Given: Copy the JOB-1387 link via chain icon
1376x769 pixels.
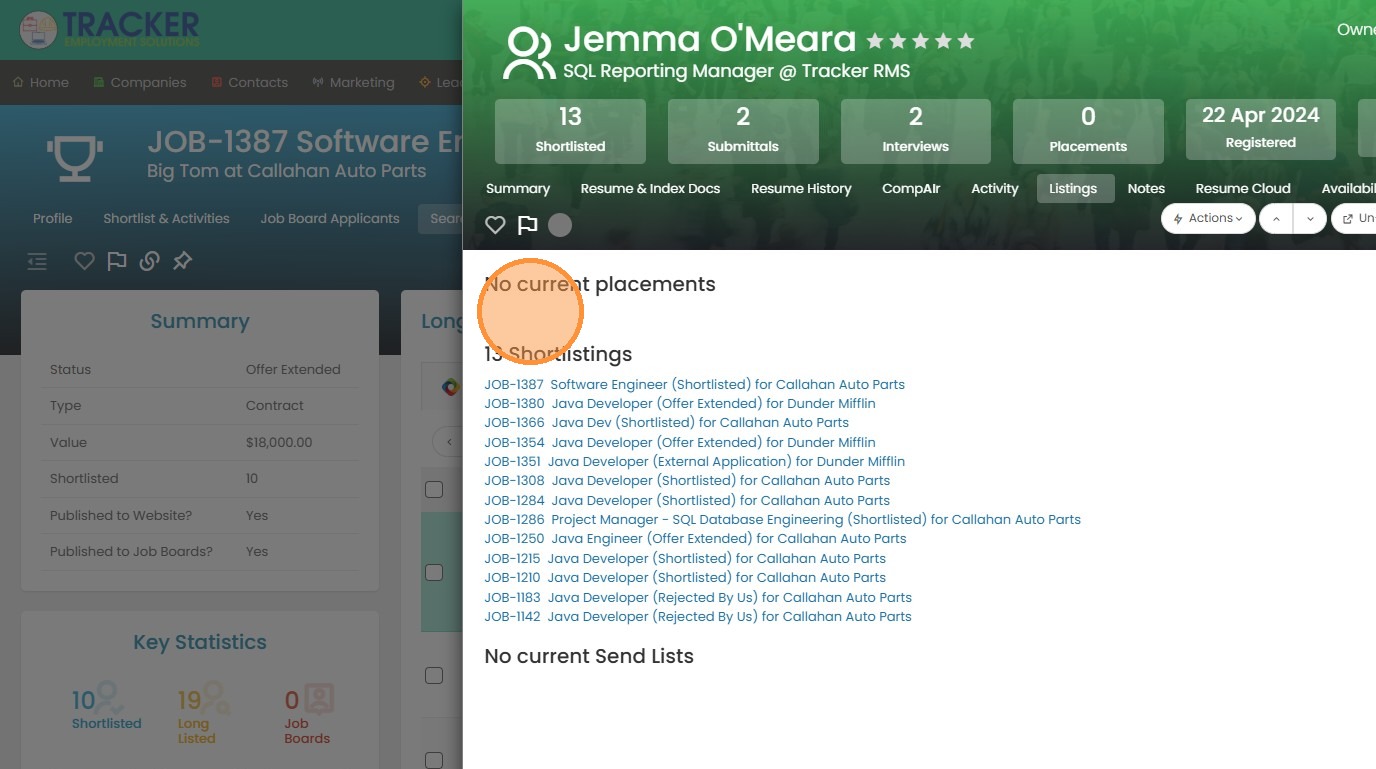Looking at the screenshot, I should pos(149,261).
